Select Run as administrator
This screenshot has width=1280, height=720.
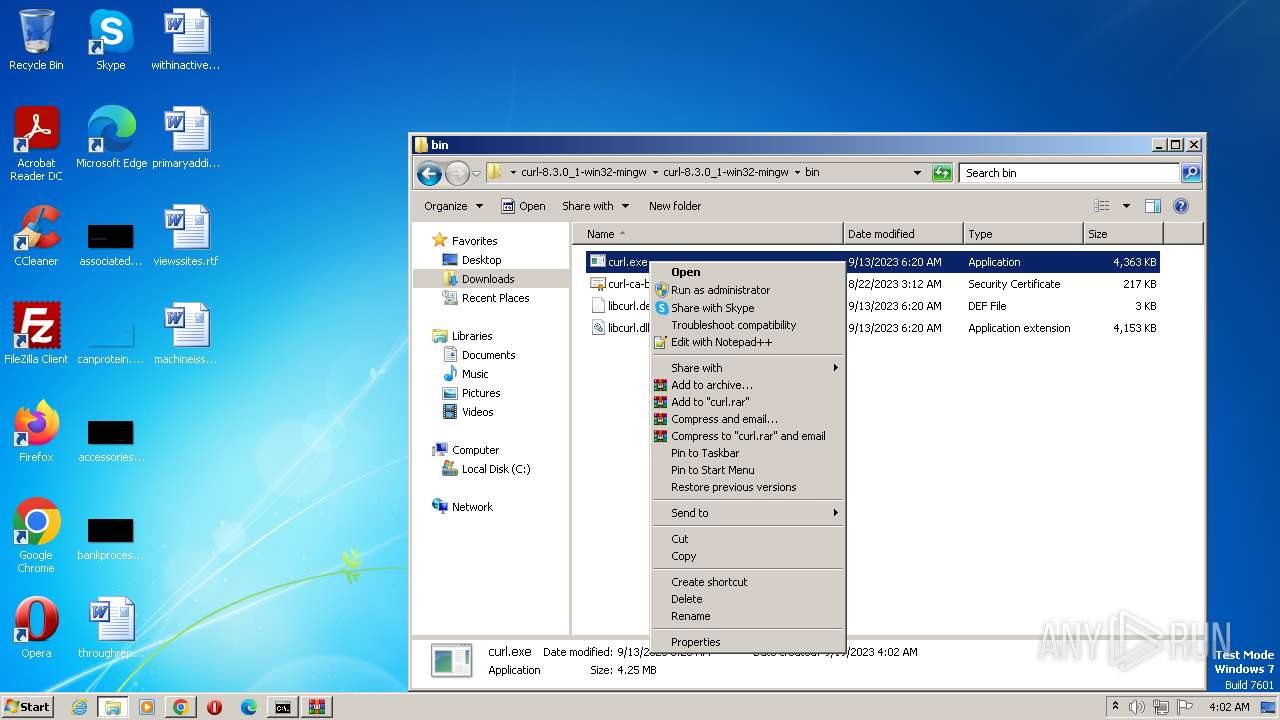746,290
